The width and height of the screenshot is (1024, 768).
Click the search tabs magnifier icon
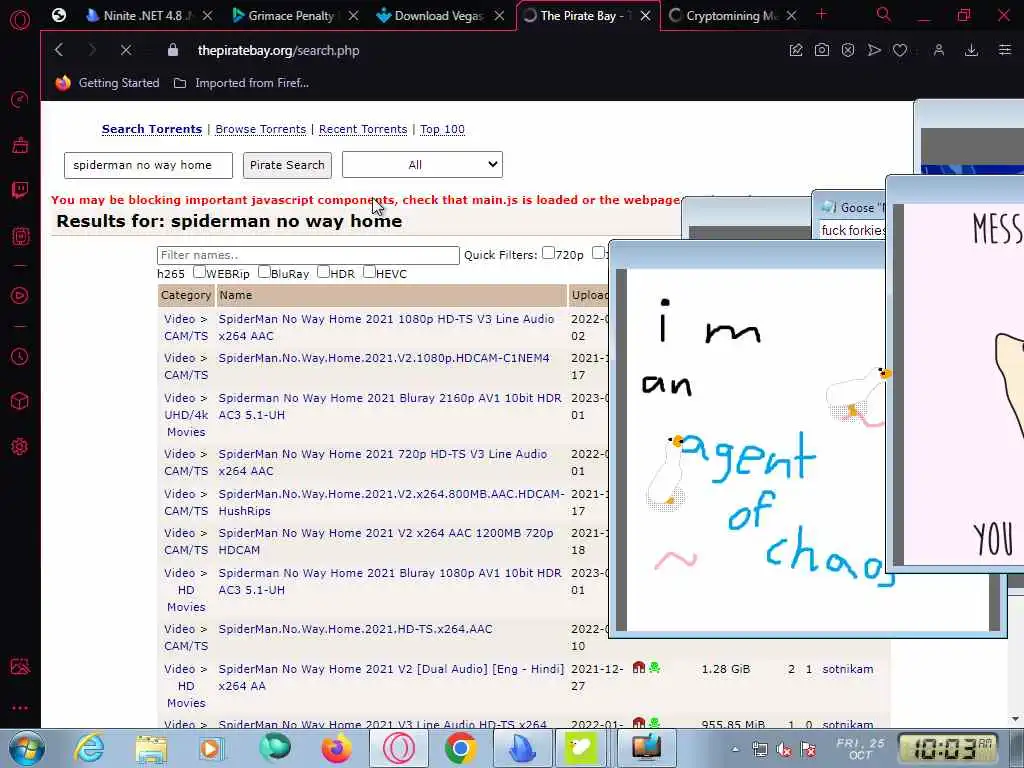(x=883, y=15)
